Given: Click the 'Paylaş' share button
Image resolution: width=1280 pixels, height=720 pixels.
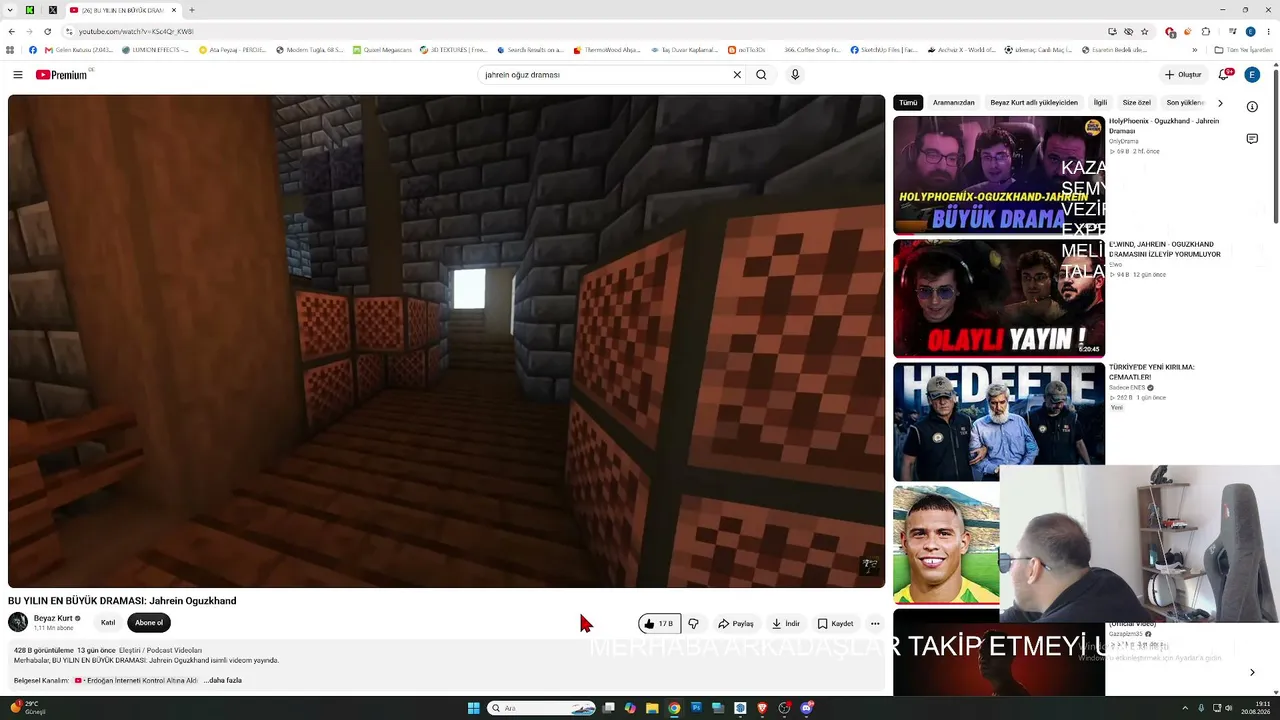Looking at the screenshot, I should (736, 624).
